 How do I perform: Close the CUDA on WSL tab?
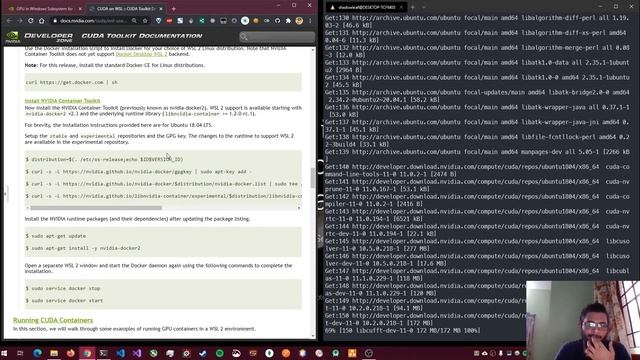pos(161,9)
